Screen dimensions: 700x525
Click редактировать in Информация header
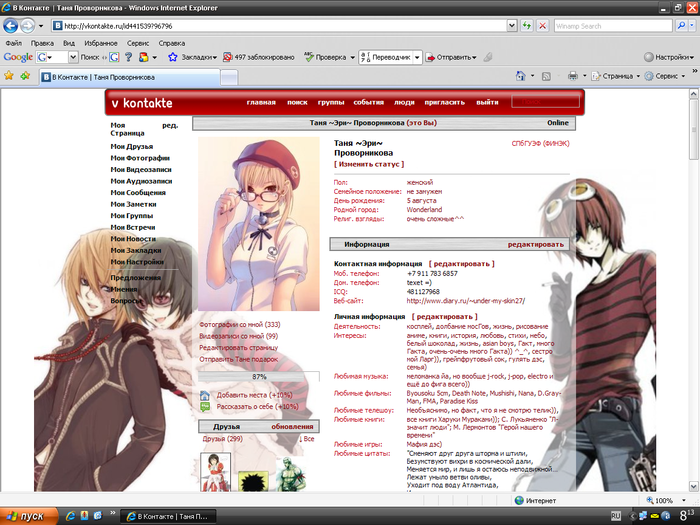click(536, 244)
